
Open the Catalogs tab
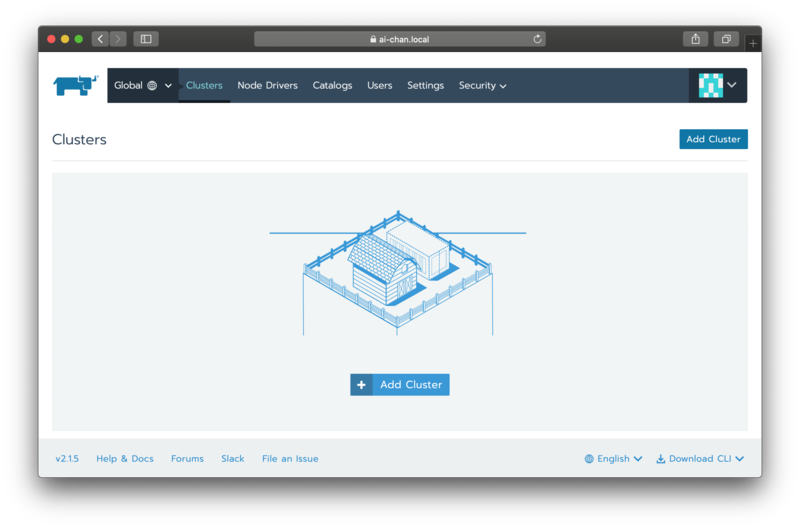pyautogui.click(x=332, y=85)
